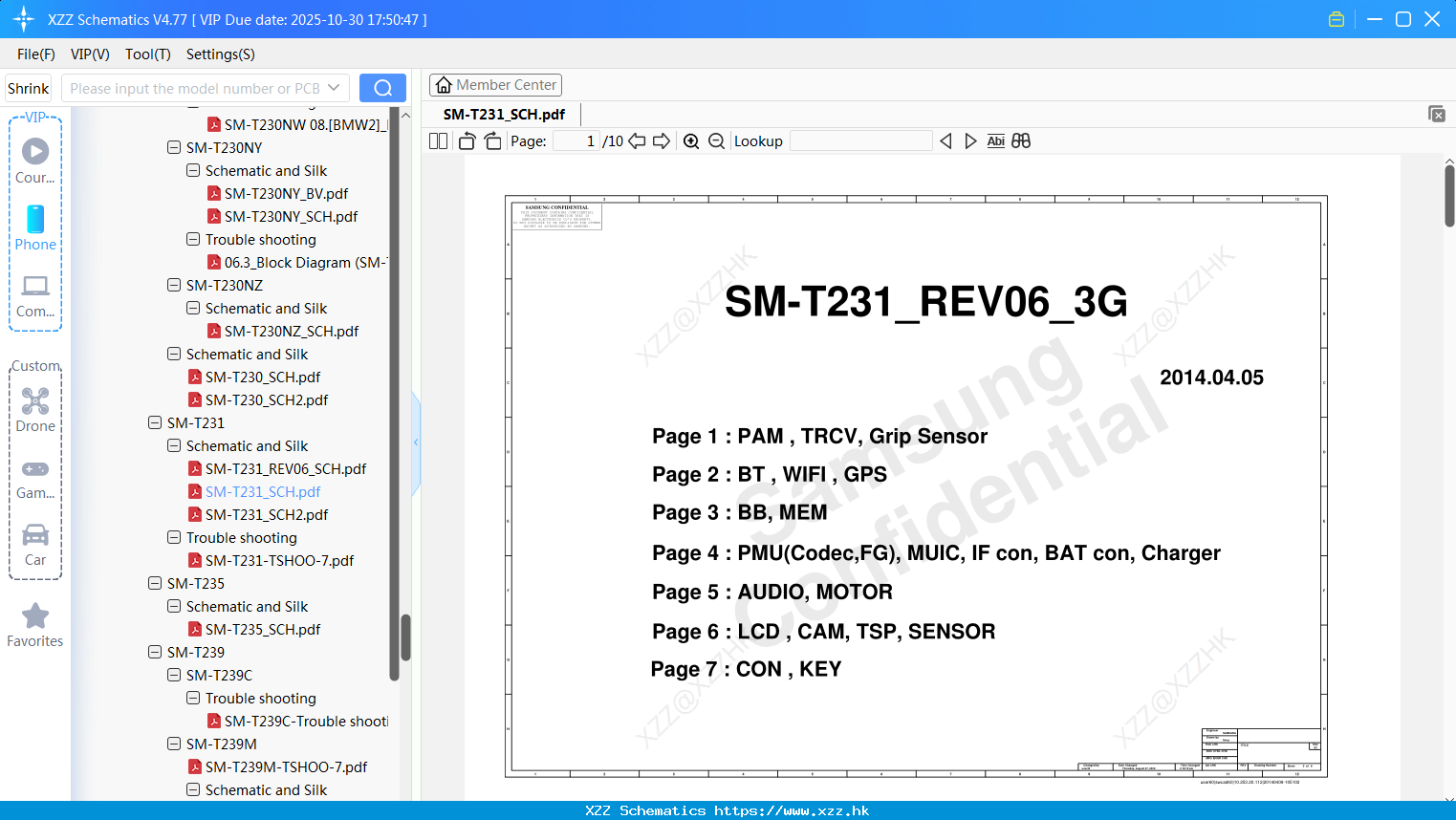Viewport: 1456px width, 820px height.
Task: Open Member Center
Action: 495,85
